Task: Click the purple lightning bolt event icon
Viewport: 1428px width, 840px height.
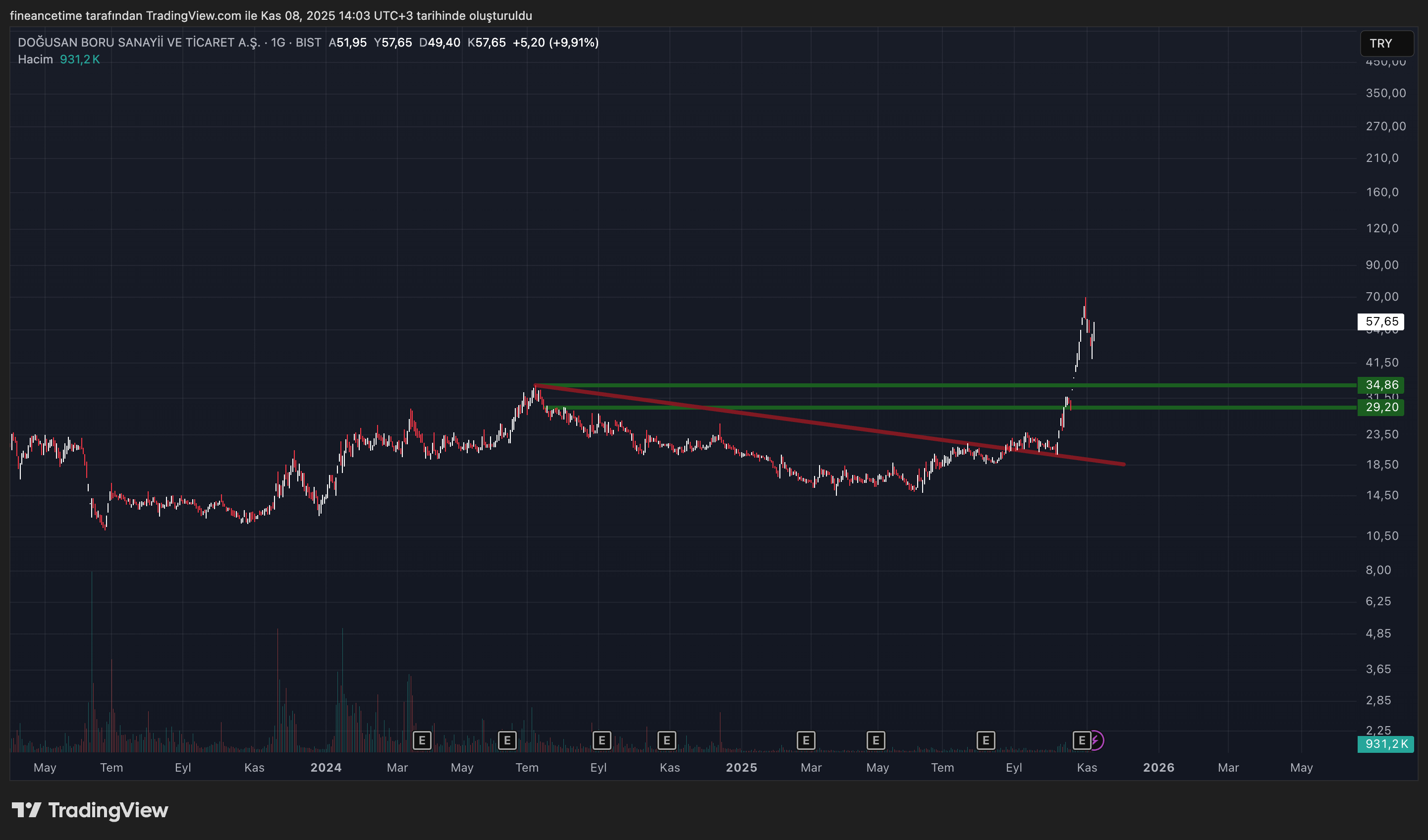Action: pyautogui.click(x=1097, y=740)
